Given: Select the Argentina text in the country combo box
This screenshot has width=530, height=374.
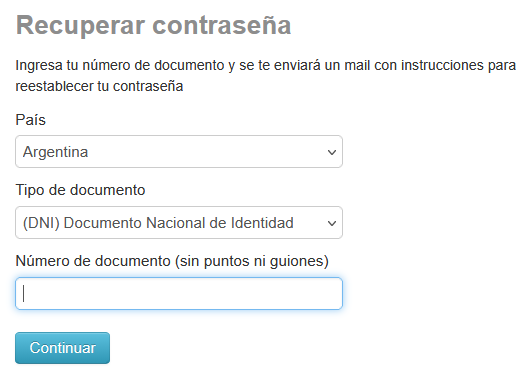Looking at the screenshot, I should click(55, 152).
